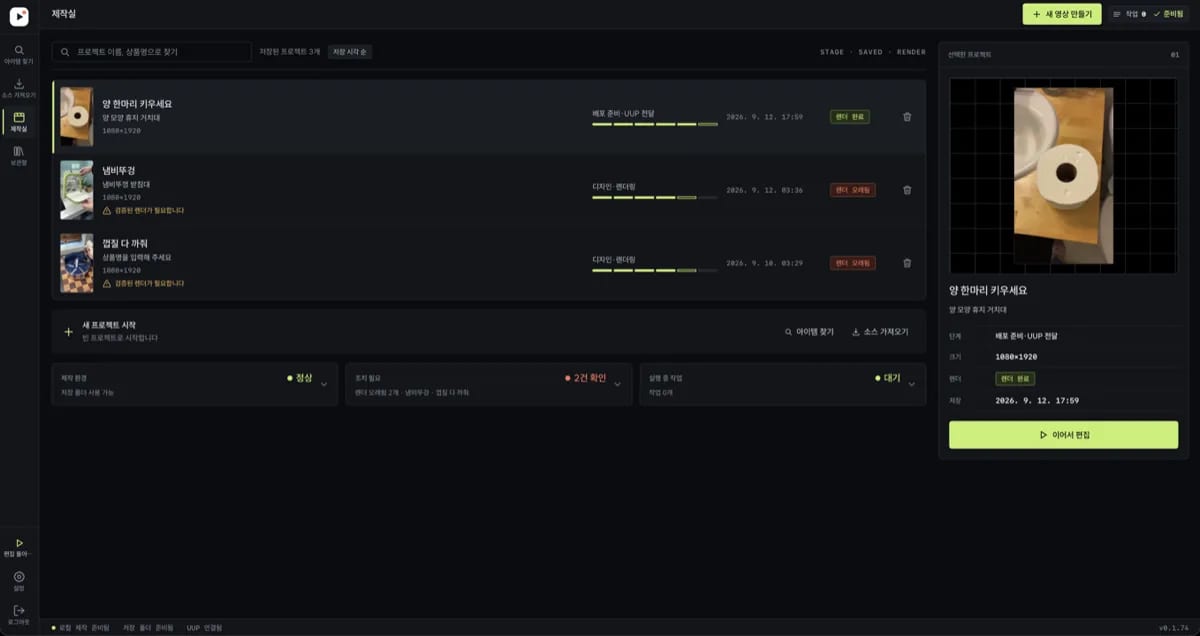Expand the 조치 필요 status card
This screenshot has height=636, width=1200.
tap(488, 384)
